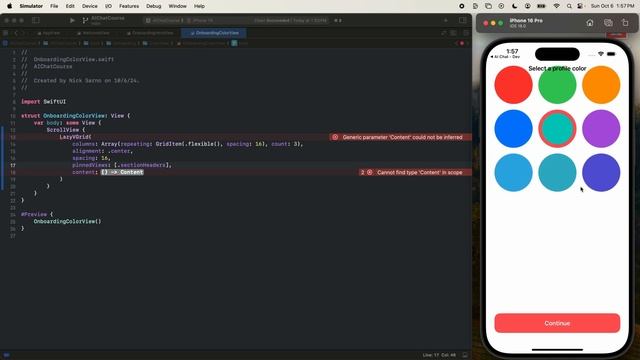Click the adjust editor options icon in tab bar
Screen dimensions: 640x360
(x=453, y=33)
